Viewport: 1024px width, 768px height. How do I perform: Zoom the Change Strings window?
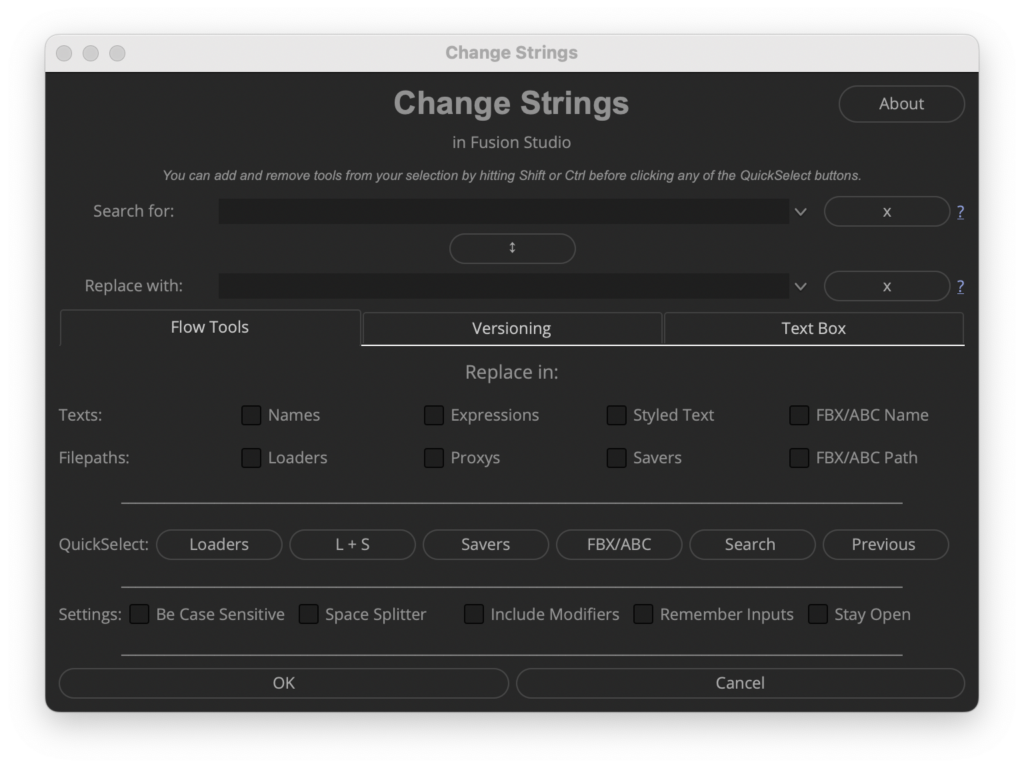pos(118,53)
